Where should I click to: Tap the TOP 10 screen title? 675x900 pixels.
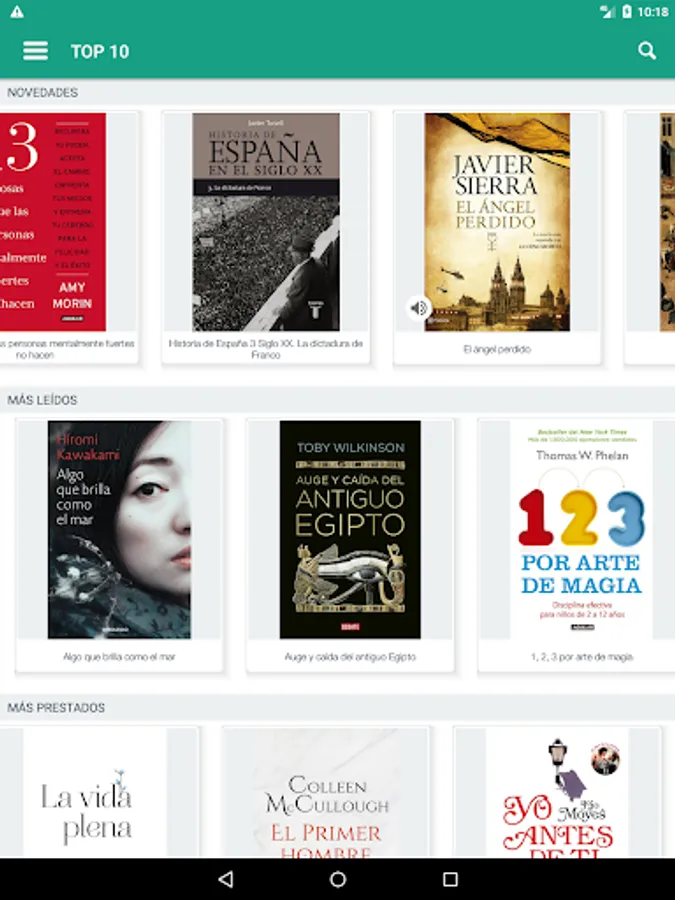click(x=100, y=51)
